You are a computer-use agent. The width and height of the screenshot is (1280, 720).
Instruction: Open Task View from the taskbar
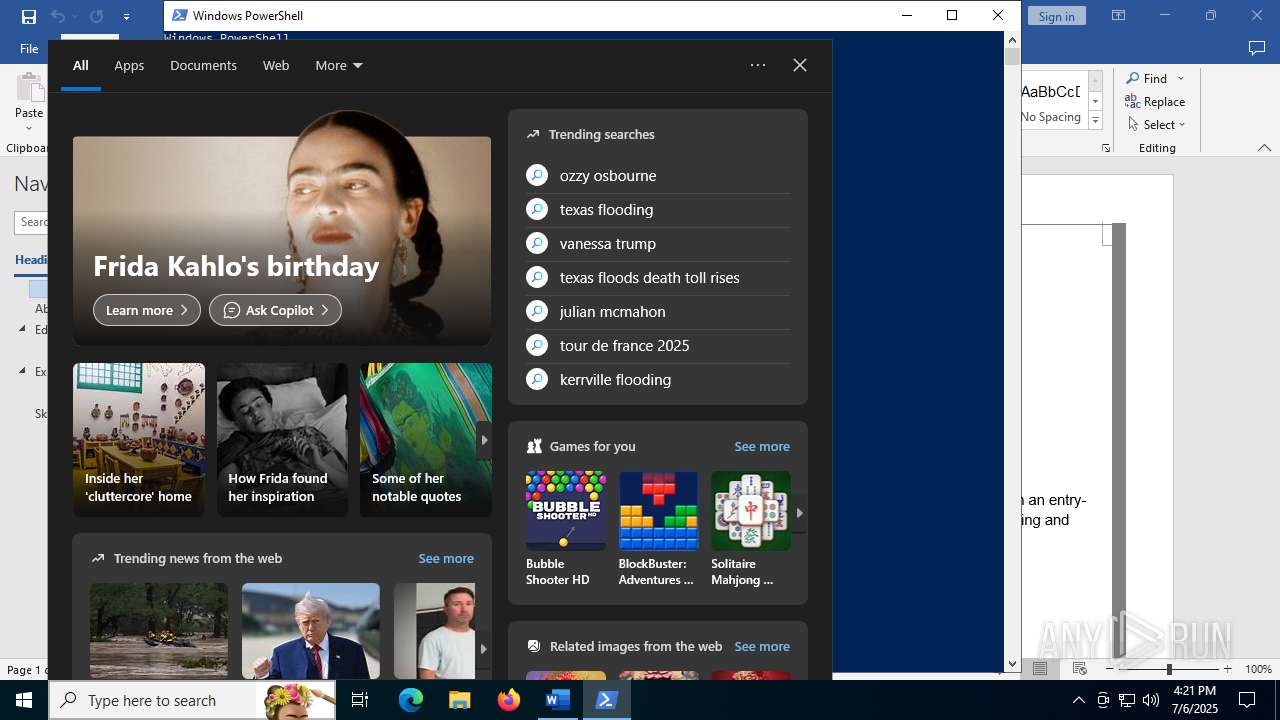pyautogui.click(x=360, y=700)
